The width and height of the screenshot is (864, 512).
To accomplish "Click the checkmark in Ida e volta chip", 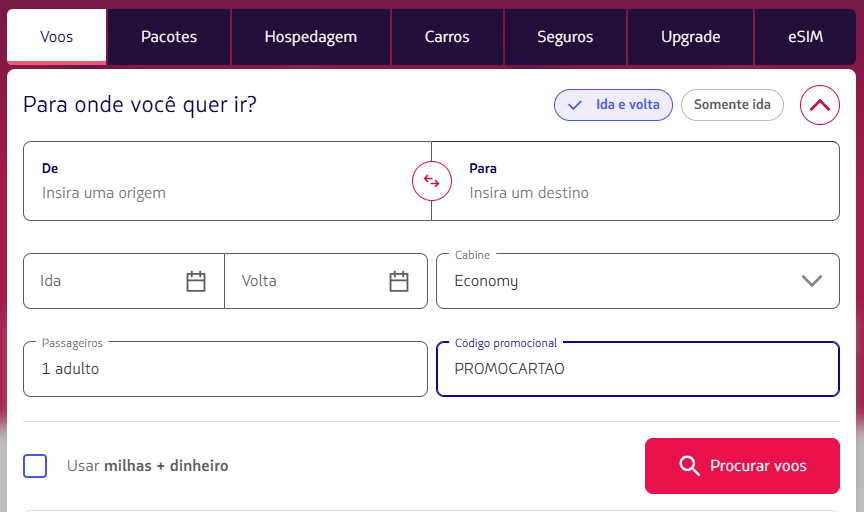I will (x=575, y=105).
